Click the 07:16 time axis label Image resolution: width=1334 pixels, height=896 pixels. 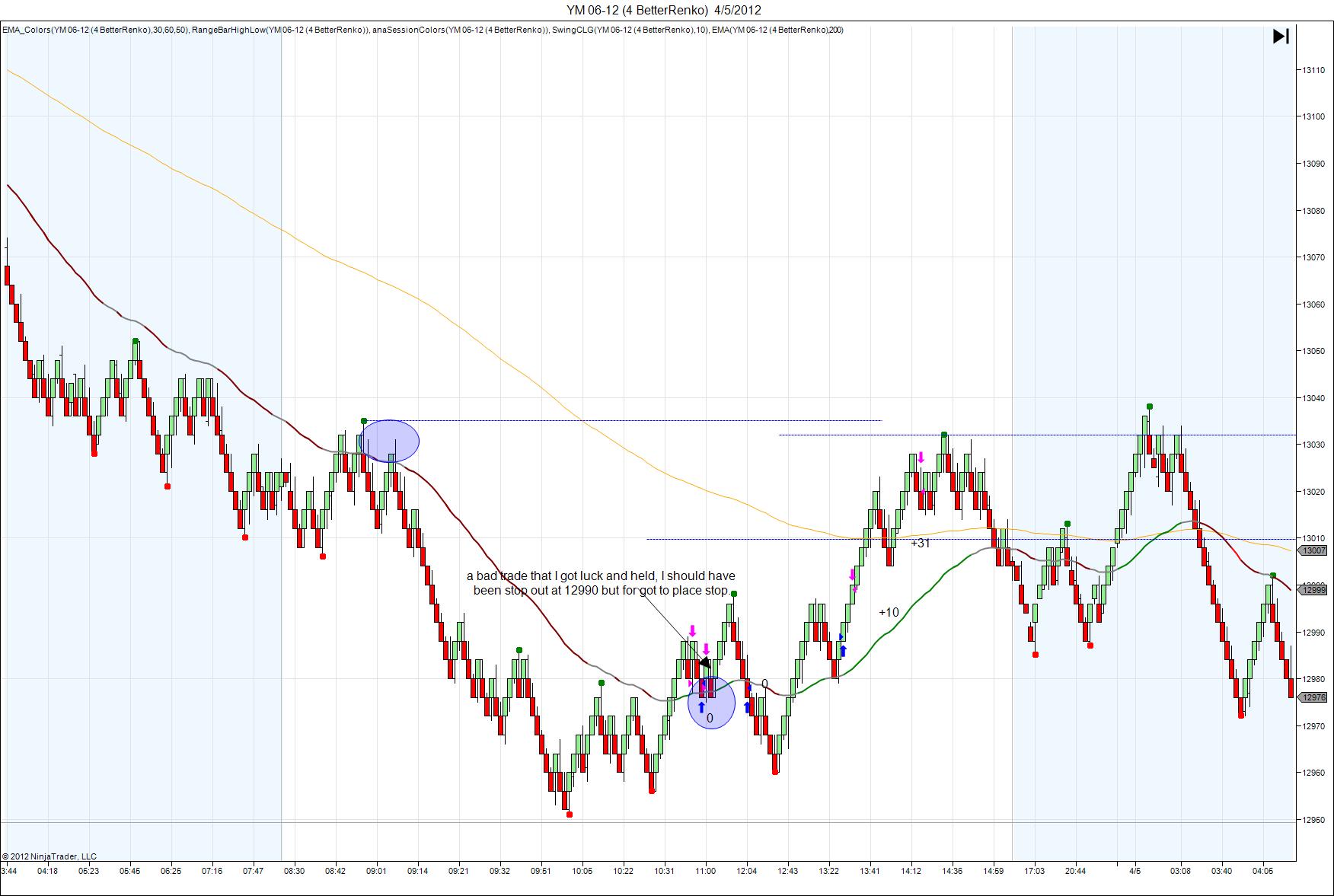(212, 871)
